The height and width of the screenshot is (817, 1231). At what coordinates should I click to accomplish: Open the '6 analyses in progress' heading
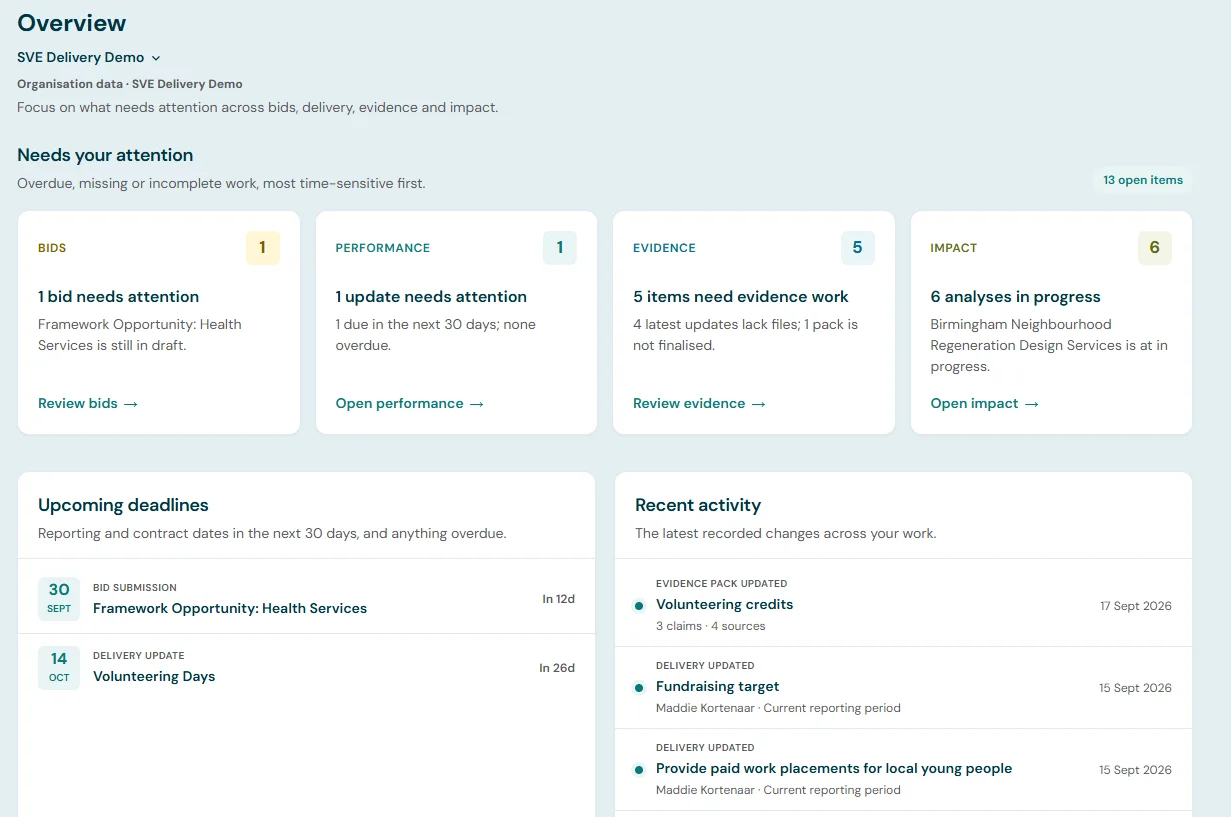coord(1015,297)
